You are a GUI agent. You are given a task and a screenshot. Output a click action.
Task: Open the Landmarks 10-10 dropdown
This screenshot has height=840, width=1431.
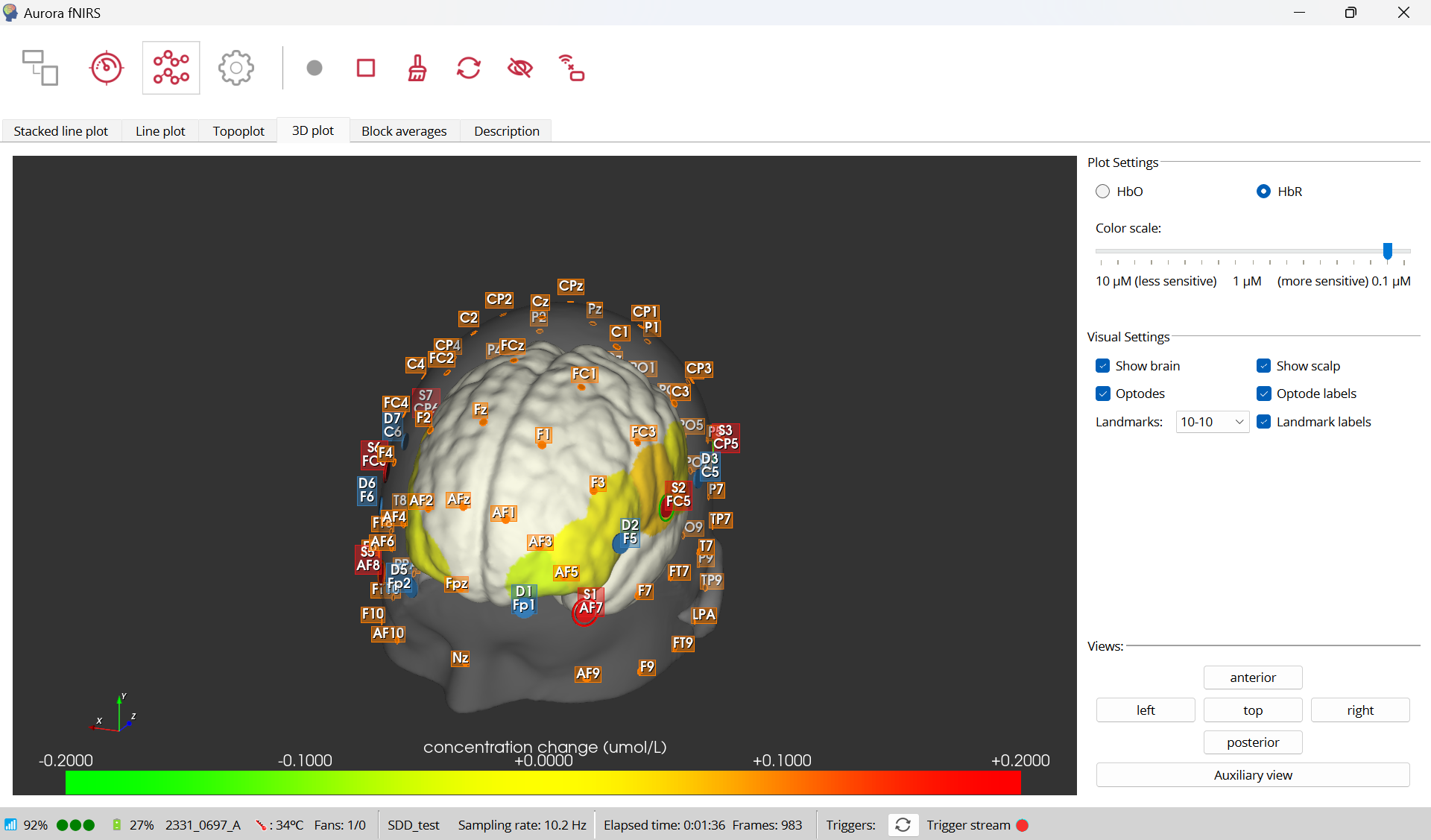tap(1212, 422)
